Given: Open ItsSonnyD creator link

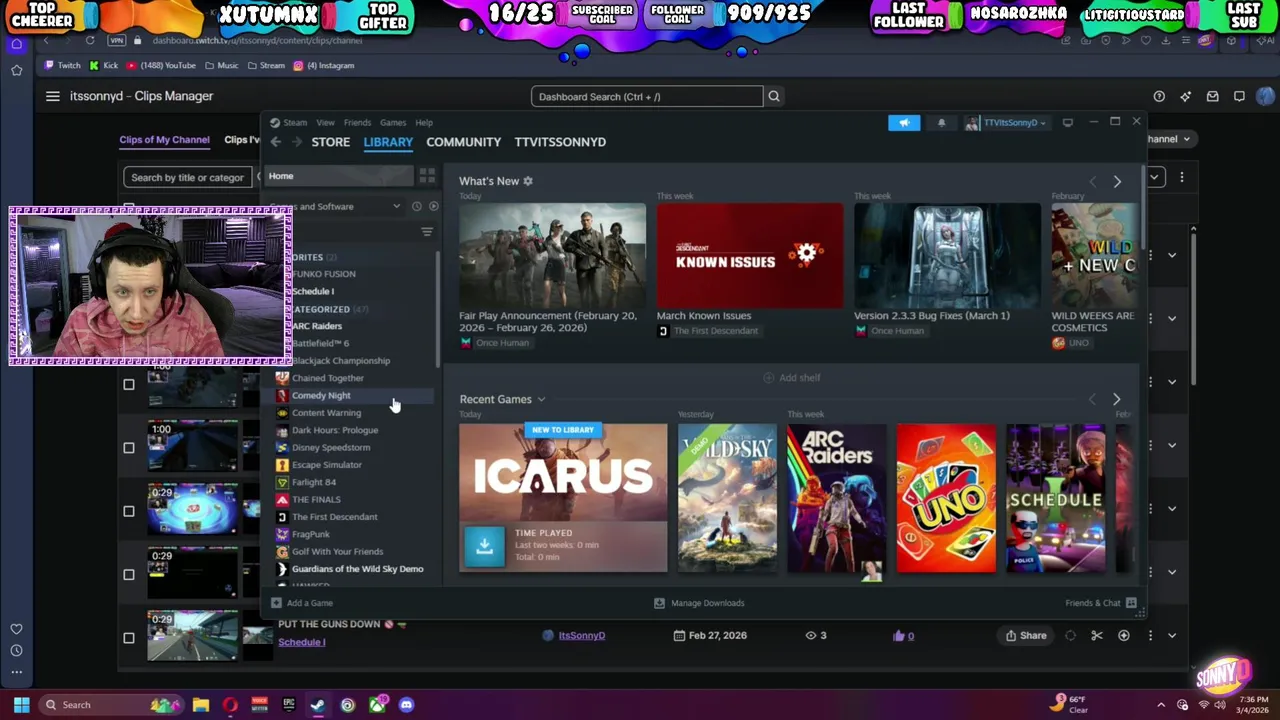Looking at the screenshot, I should tap(582, 636).
